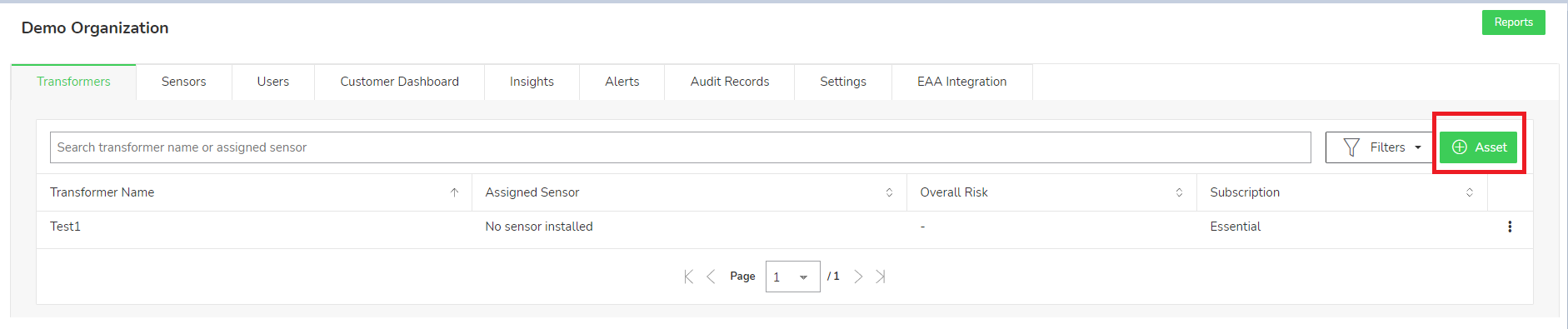Open the Filters dropdown

(x=1382, y=147)
